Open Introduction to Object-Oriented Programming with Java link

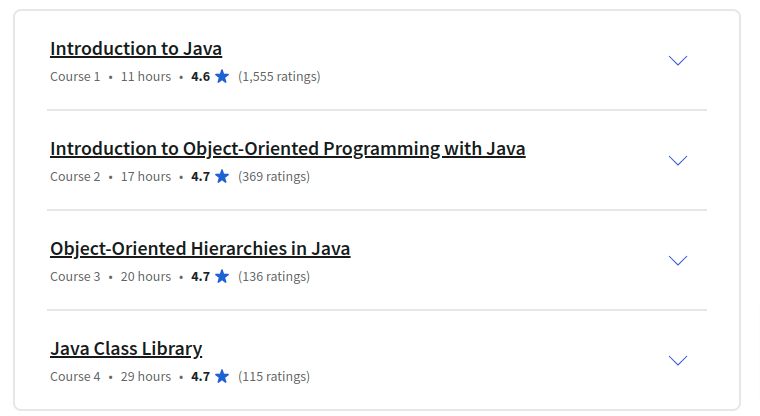pos(288,149)
